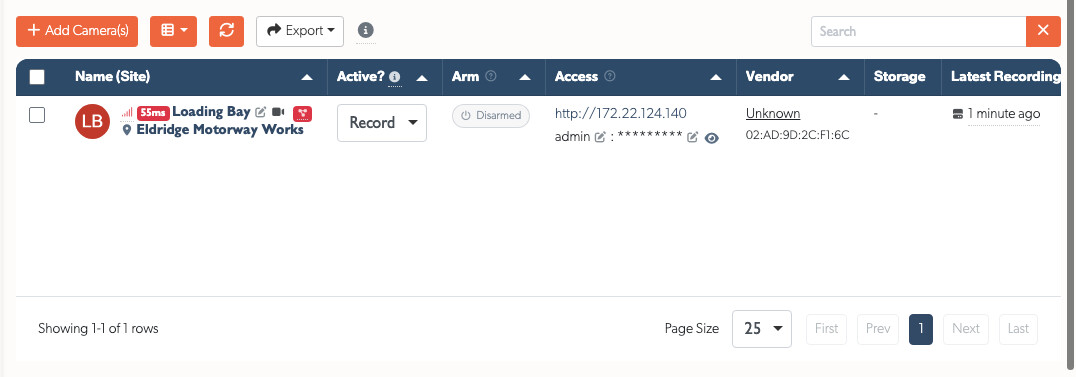Edit the Loading Bay camera name
The image size is (1076, 377).
[261, 113]
